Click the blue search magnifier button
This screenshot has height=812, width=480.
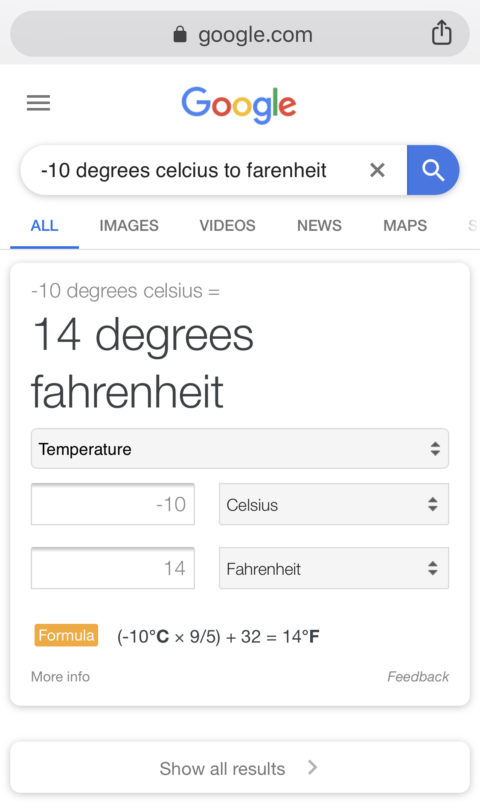(433, 170)
